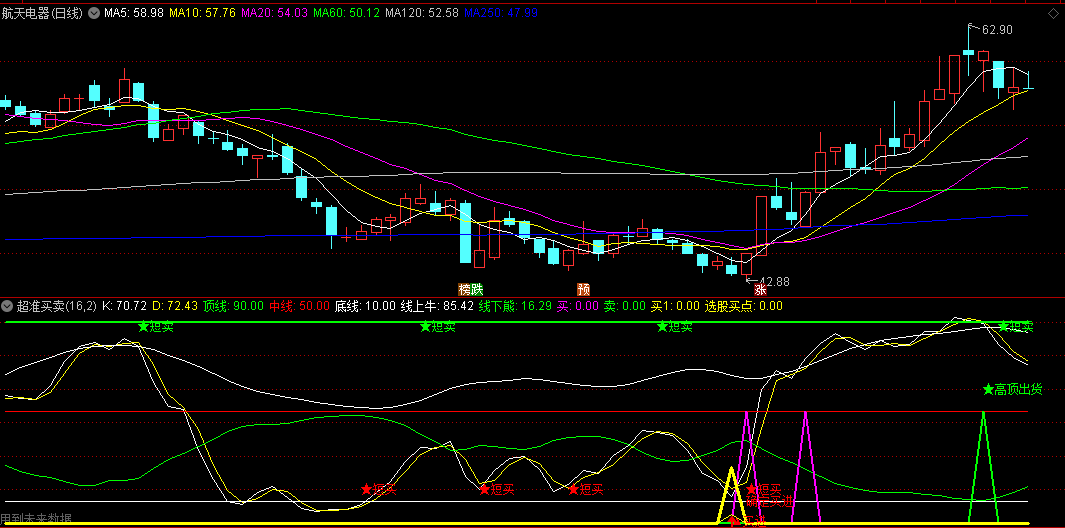
Task: Click the MA250: 47.99 label
Action: pyautogui.click(x=501, y=13)
